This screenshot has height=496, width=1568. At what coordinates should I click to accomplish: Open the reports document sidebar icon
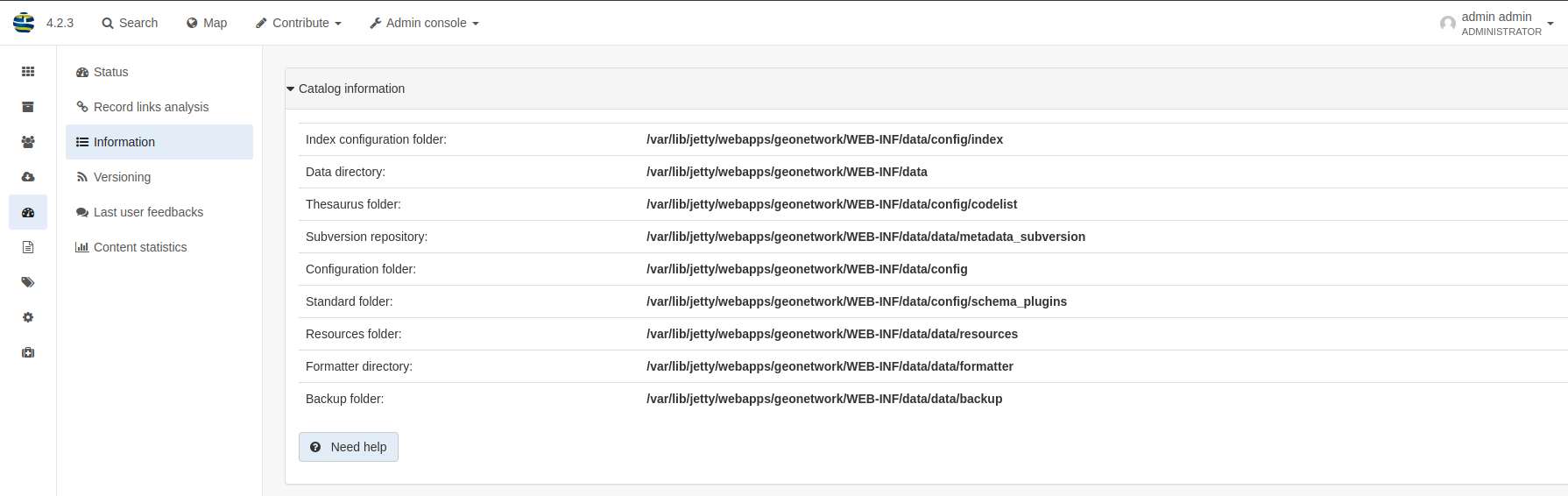coord(28,247)
